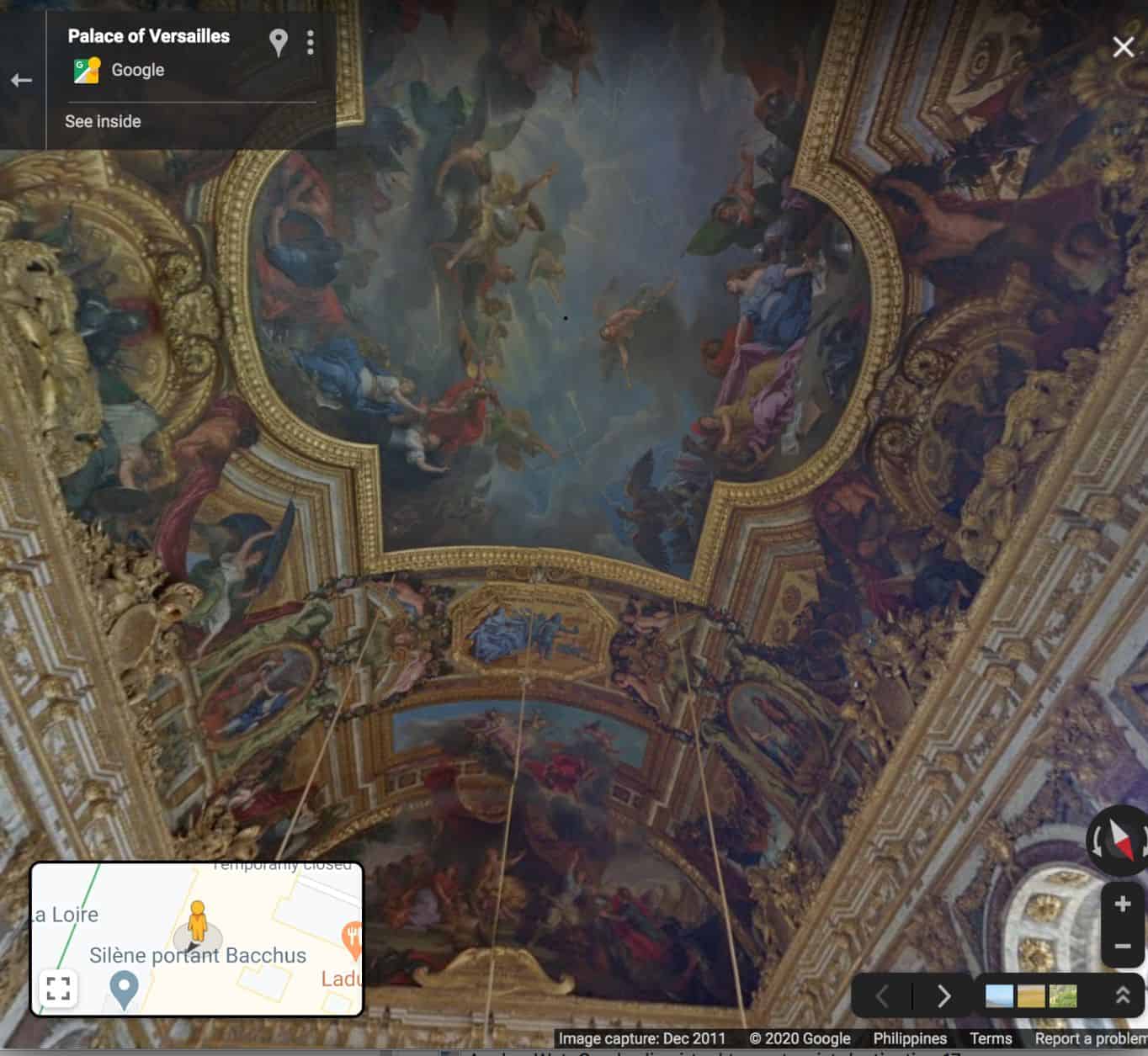The height and width of the screenshot is (1056, 1148).
Task: Open the Terms link in footer
Action: pos(991,1038)
